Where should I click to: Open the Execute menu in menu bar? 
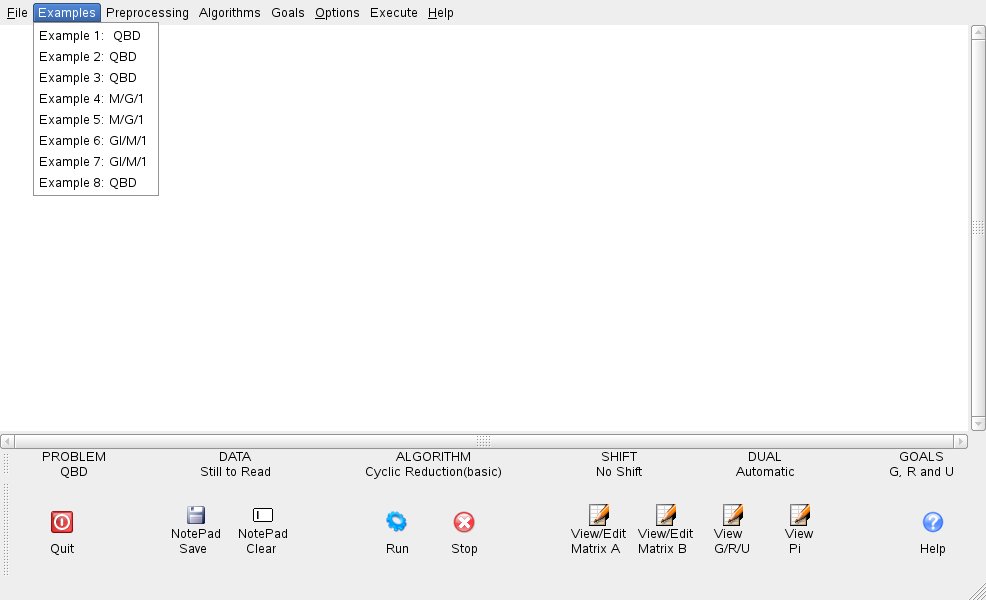(394, 13)
